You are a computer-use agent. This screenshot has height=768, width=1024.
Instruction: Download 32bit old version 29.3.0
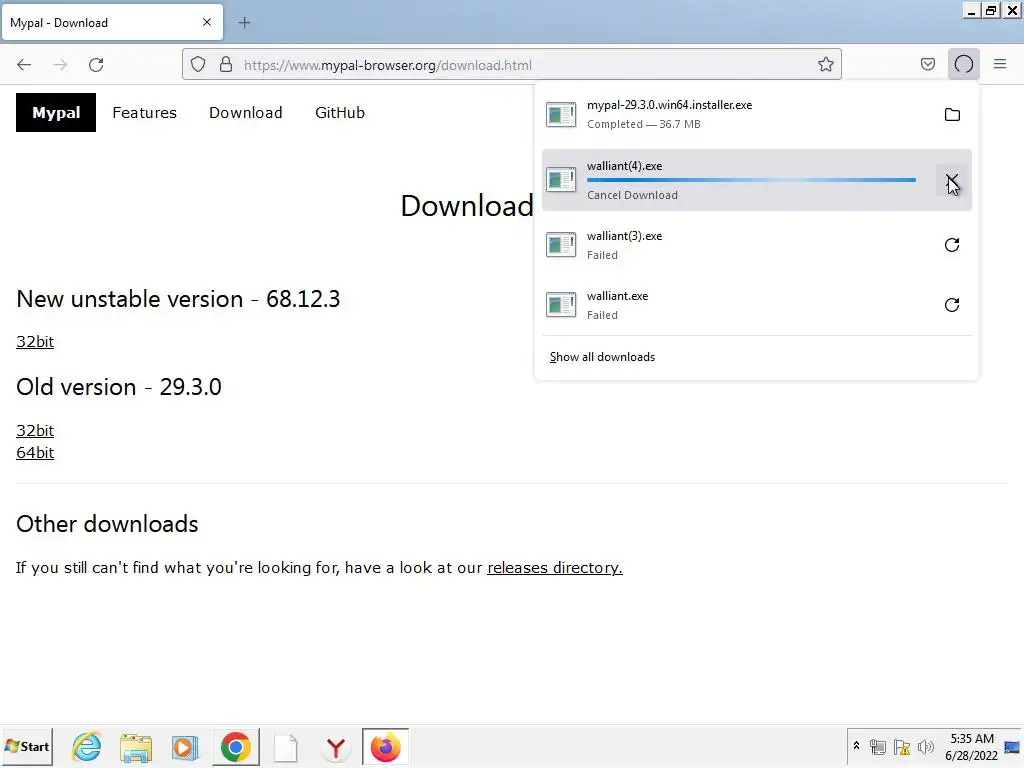click(x=35, y=430)
